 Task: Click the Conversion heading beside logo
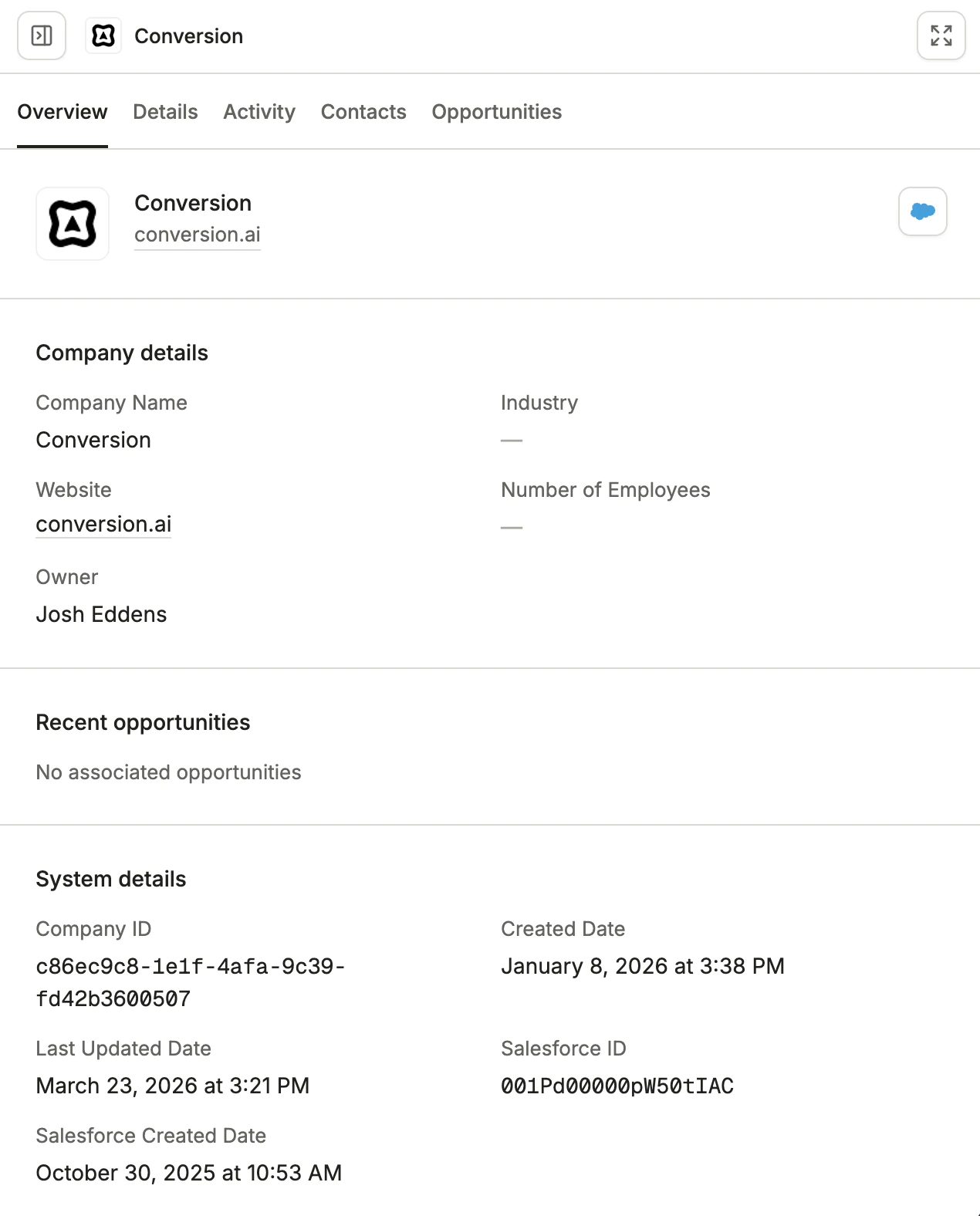click(x=193, y=203)
